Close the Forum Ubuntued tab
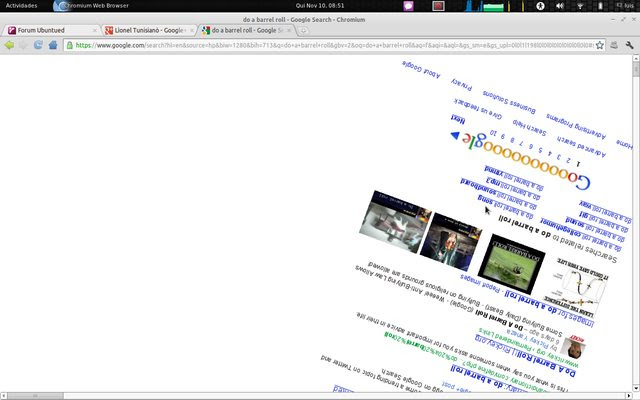 pyautogui.click(x=95, y=30)
